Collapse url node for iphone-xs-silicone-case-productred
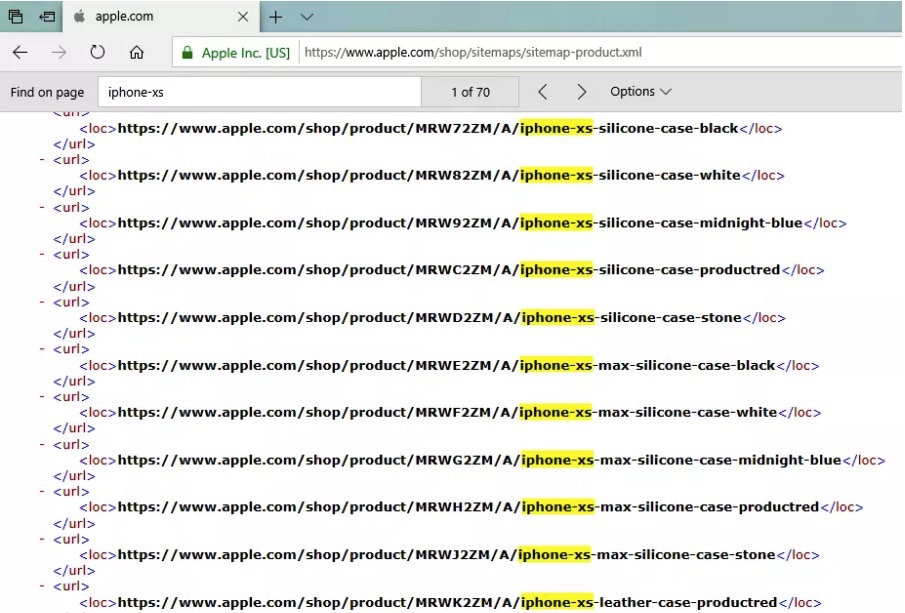 42,254
